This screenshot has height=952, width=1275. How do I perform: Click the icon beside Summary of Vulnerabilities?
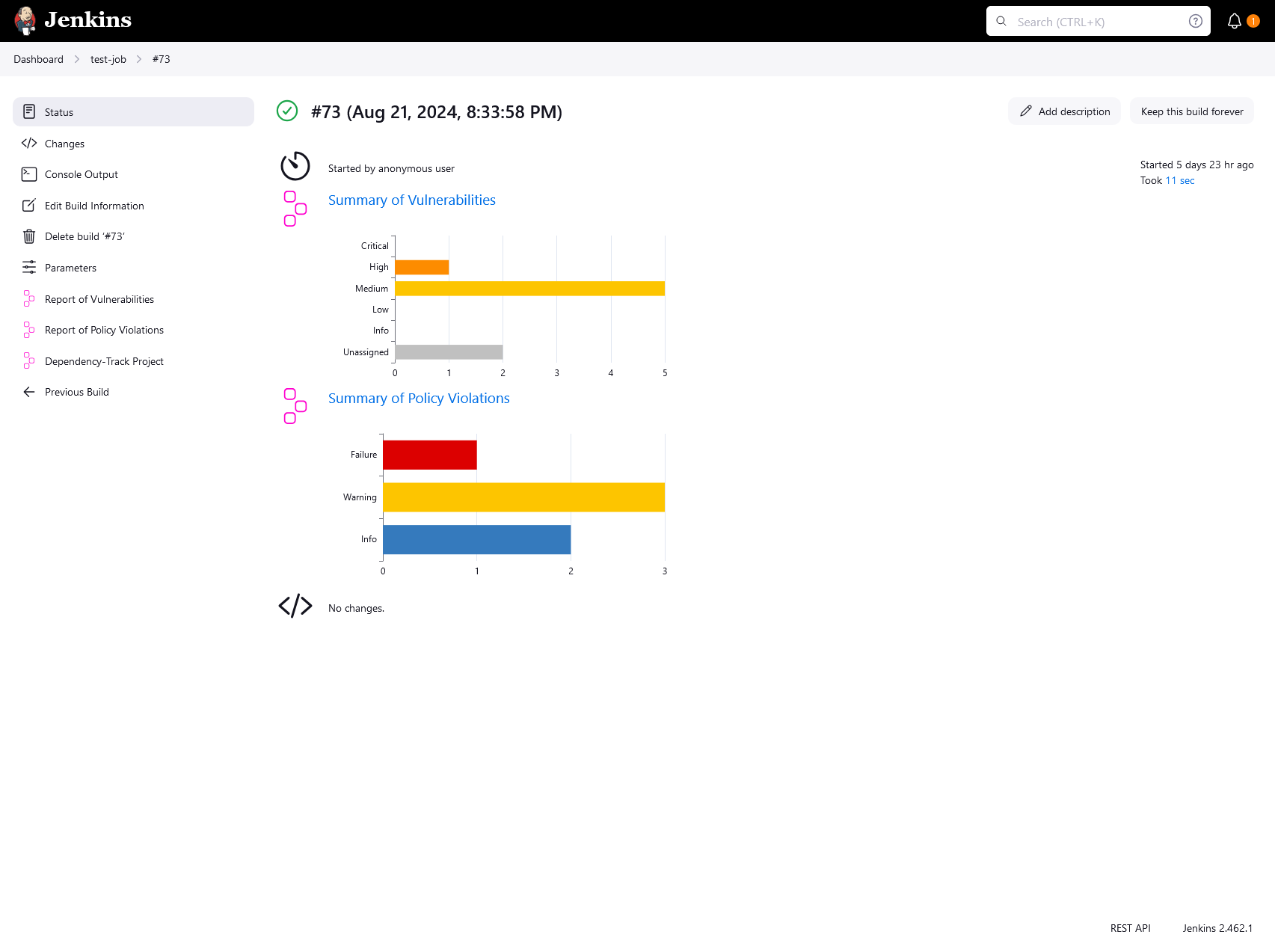coord(295,209)
